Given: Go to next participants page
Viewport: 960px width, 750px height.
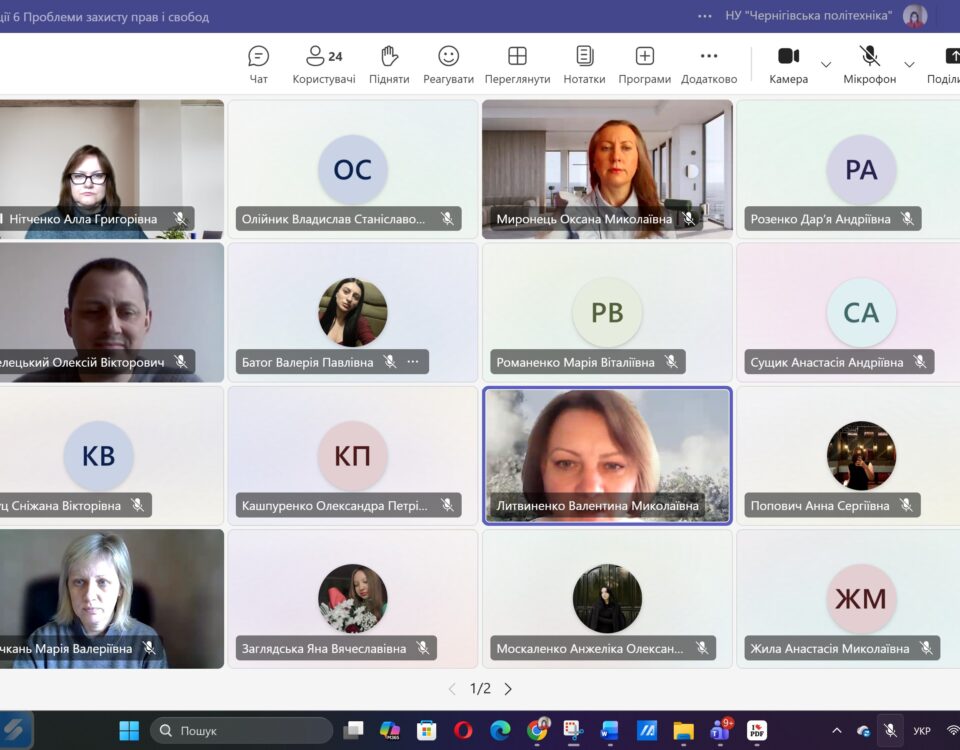Looking at the screenshot, I should tap(508, 689).
